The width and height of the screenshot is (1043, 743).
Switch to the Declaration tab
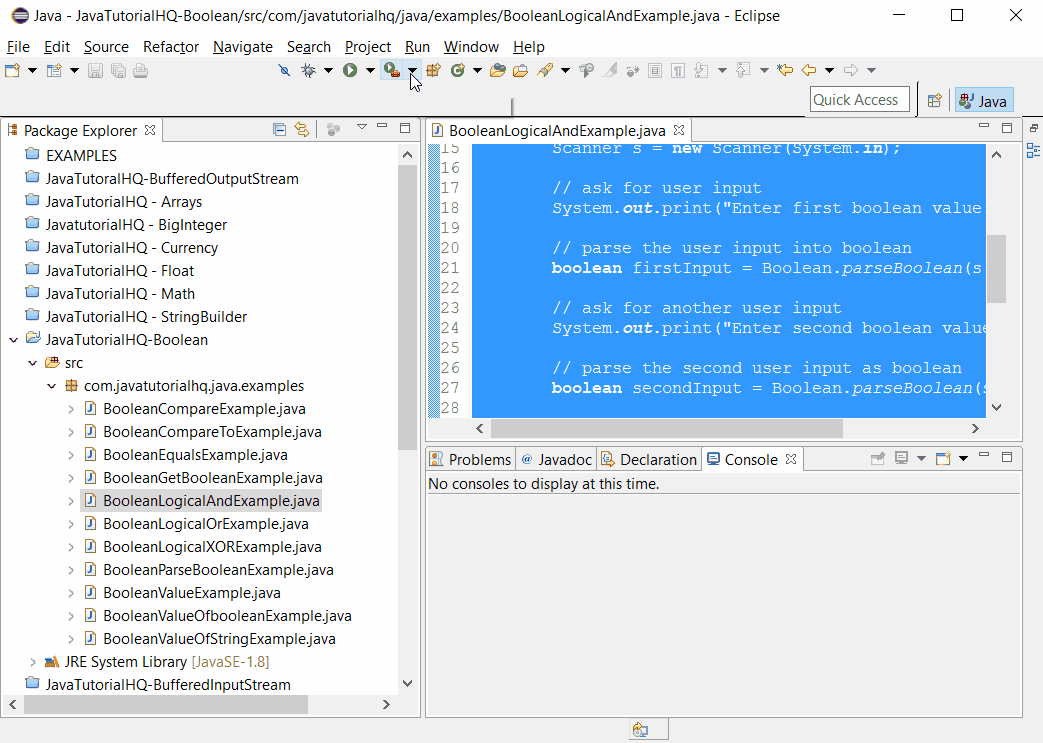649,460
